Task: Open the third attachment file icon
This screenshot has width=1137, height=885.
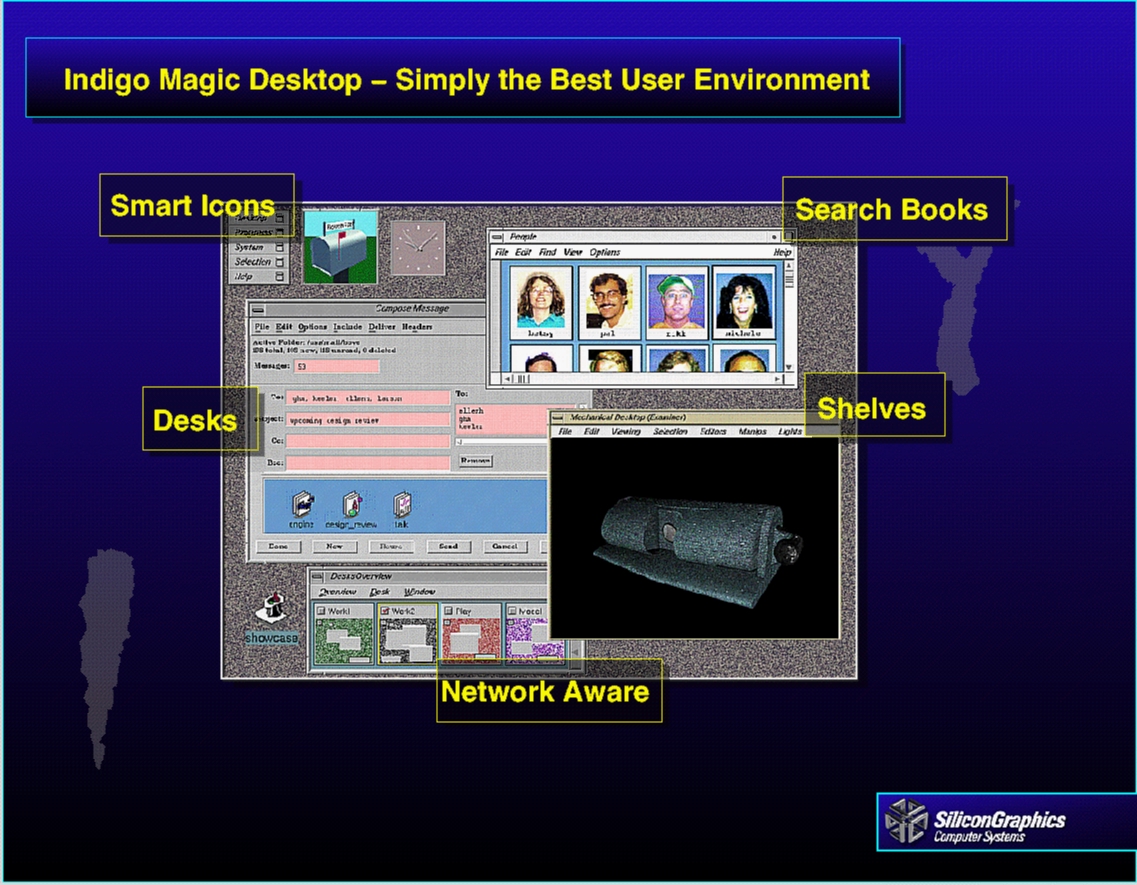Action: tap(401, 504)
